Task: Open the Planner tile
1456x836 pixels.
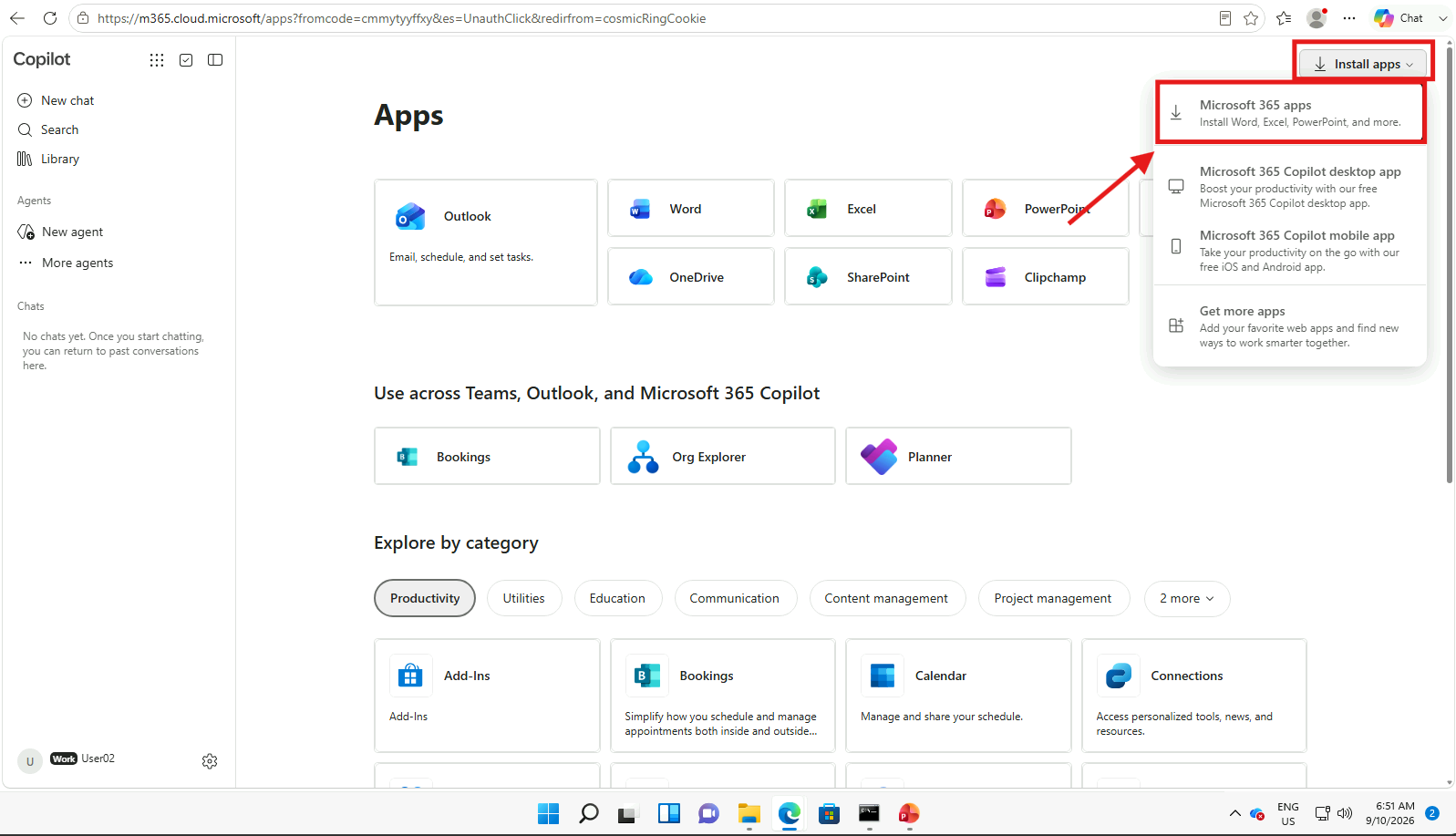Action: coord(958,457)
